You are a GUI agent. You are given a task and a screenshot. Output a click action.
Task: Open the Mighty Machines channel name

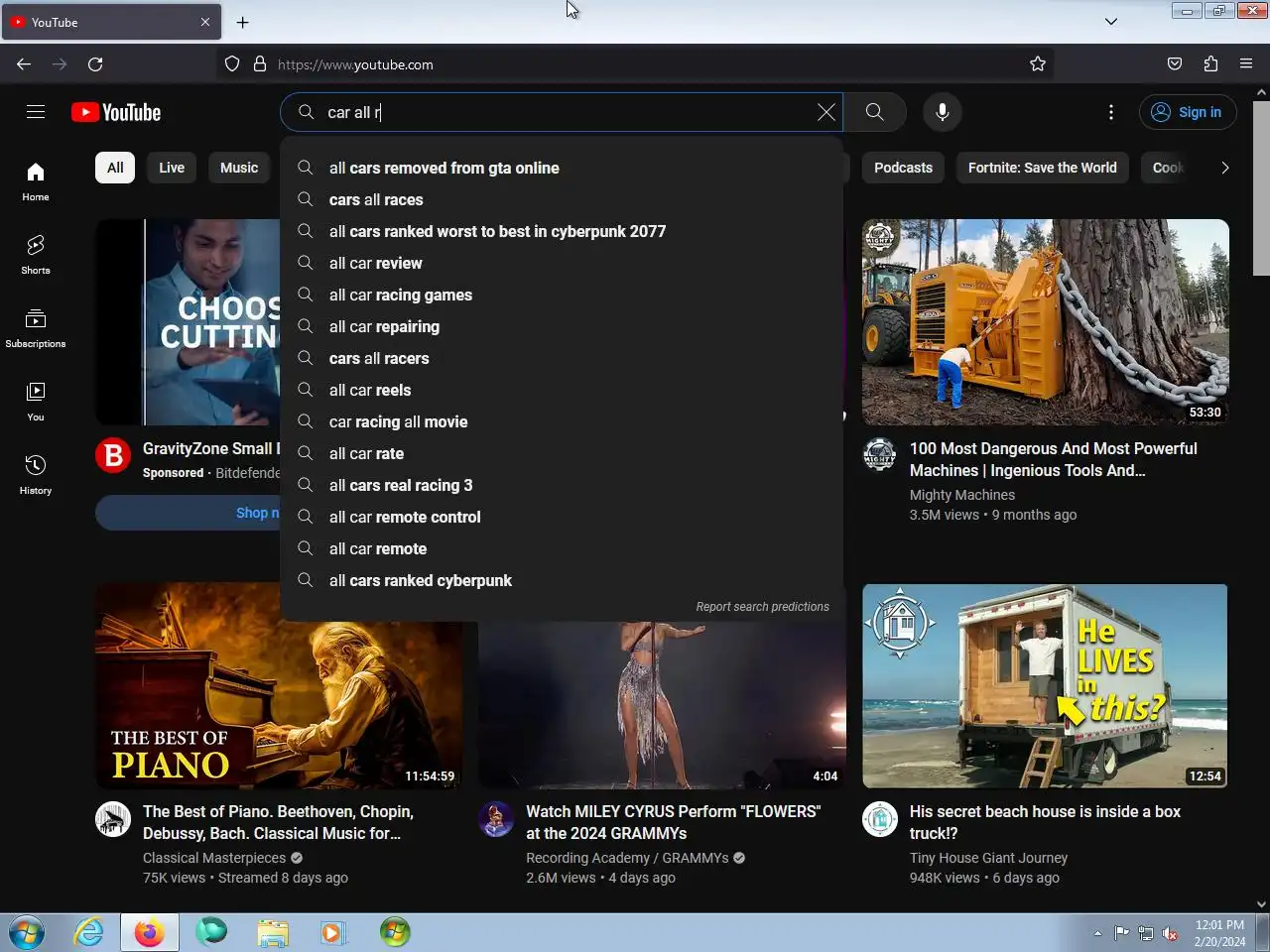pyautogui.click(x=961, y=495)
